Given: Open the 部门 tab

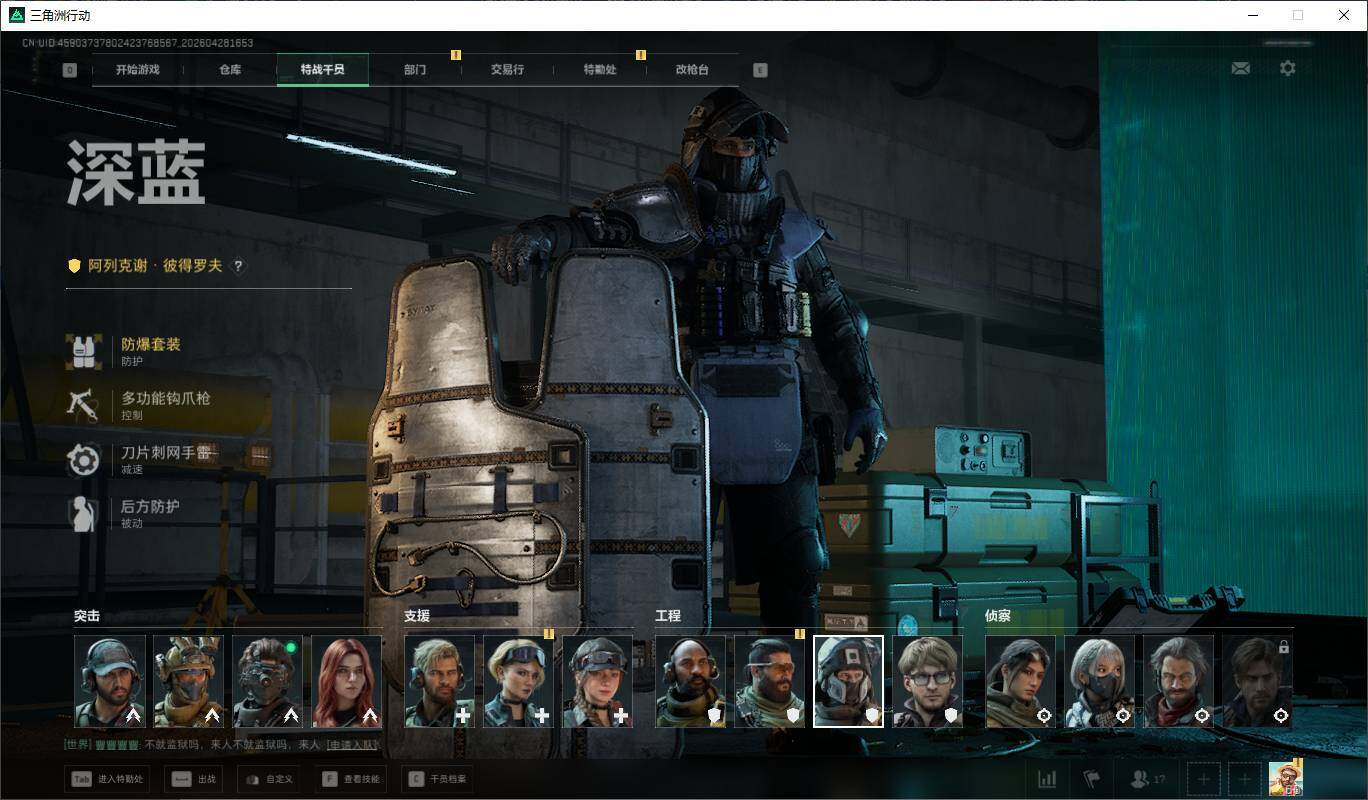Looking at the screenshot, I should point(415,70).
